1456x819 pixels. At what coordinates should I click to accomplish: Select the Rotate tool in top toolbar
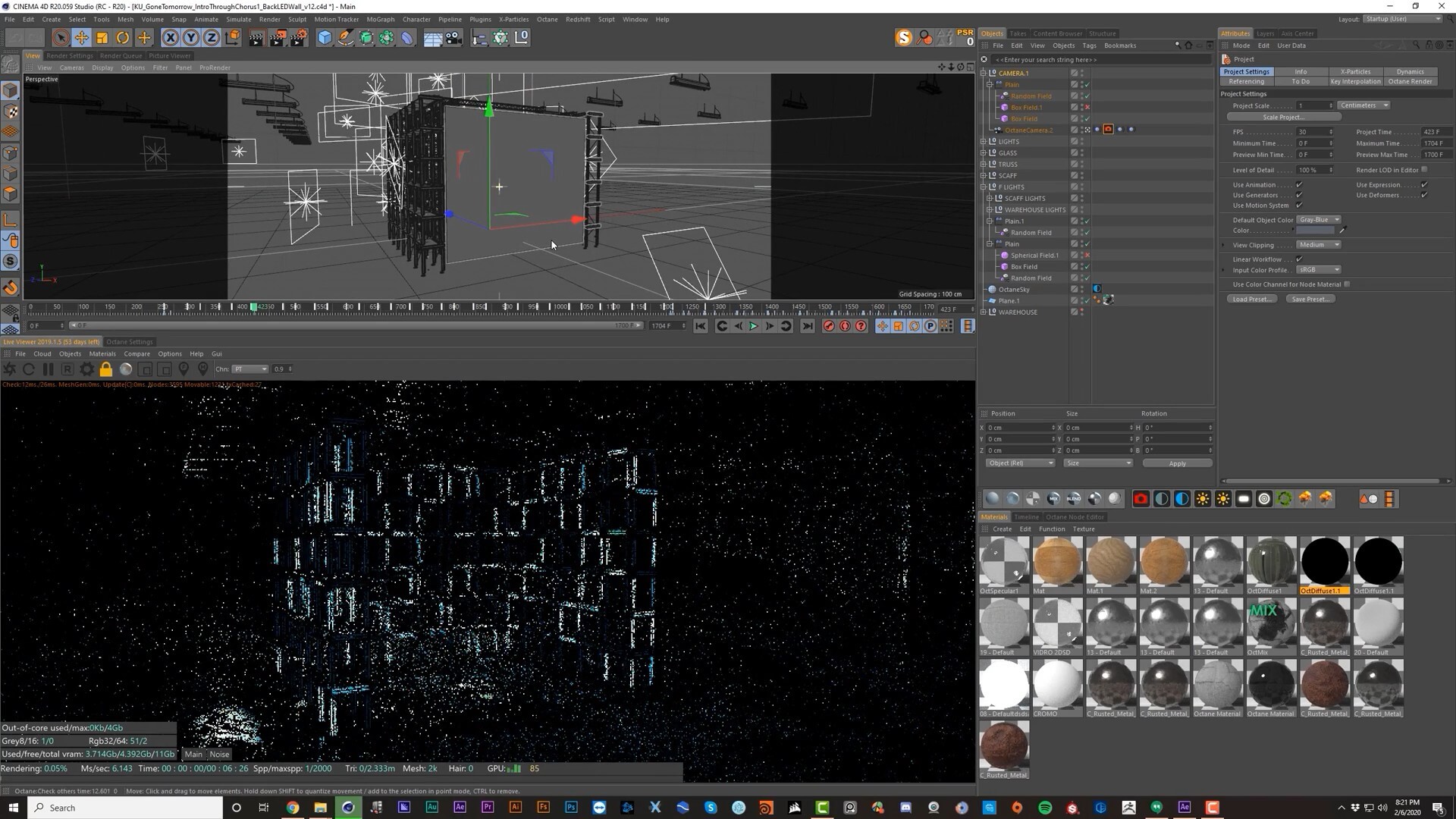click(x=122, y=37)
